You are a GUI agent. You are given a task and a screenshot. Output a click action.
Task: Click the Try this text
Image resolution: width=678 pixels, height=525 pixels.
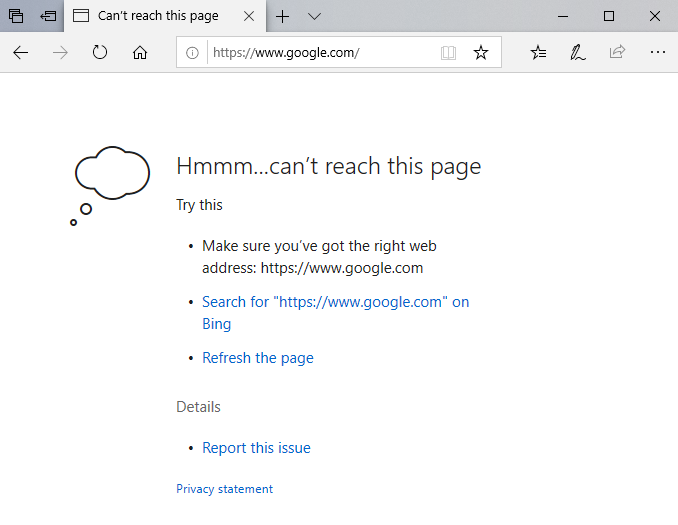(199, 205)
